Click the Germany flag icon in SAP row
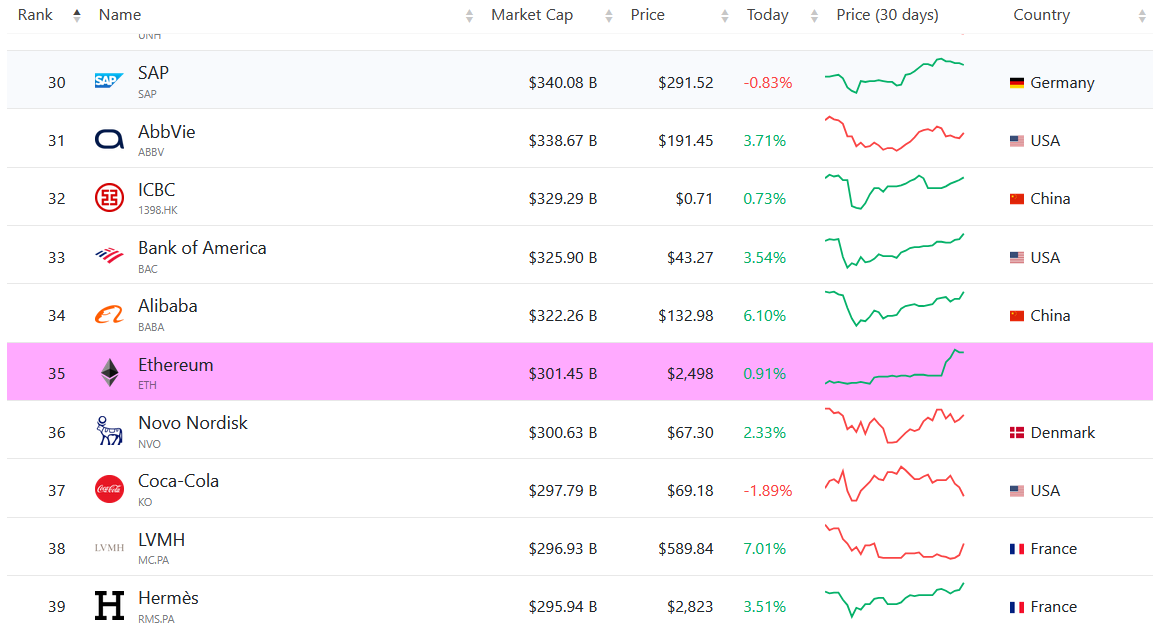 (x=1017, y=83)
